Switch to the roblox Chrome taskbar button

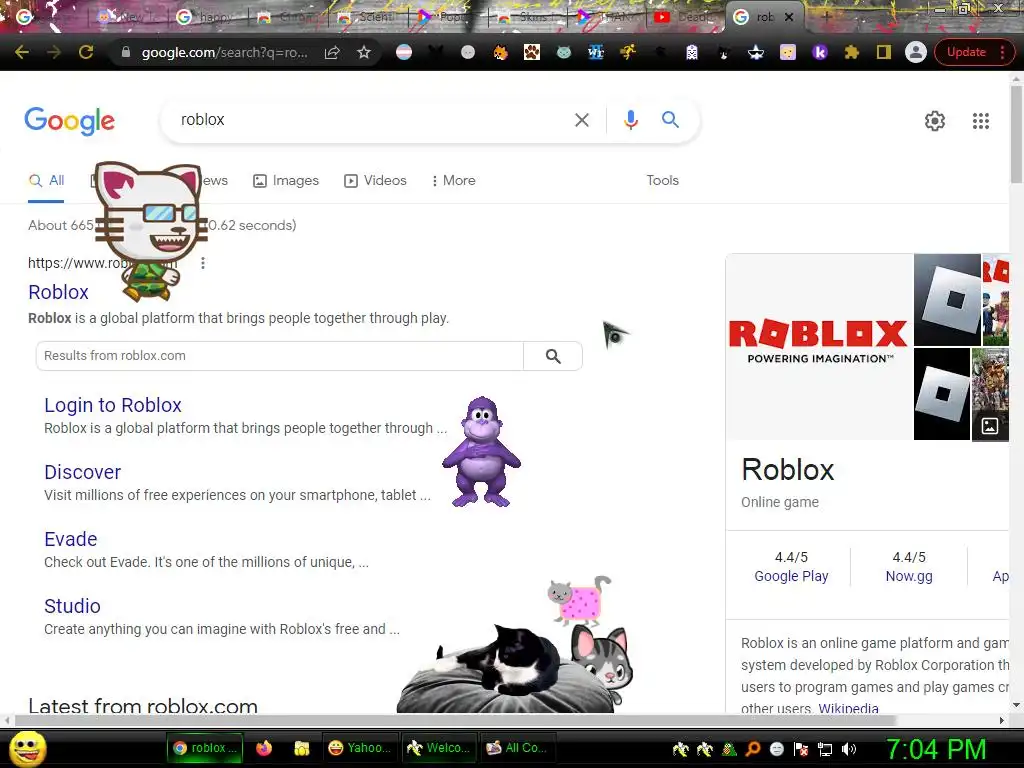pyautogui.click(x=205, y=748)
